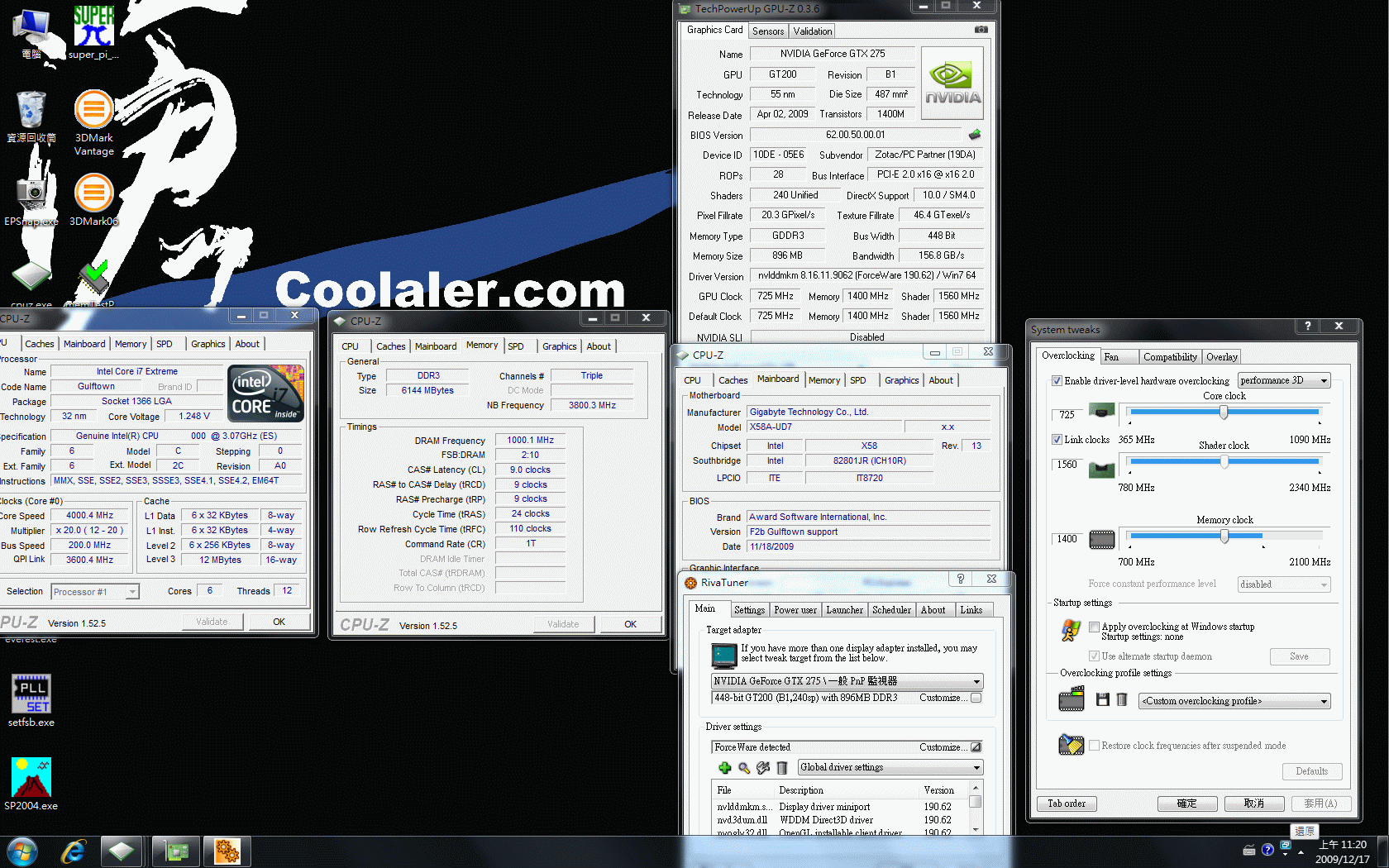Adjust the Memory clock slider handle
Screen dimensions: 1389x868
[x=1224, y=536]
